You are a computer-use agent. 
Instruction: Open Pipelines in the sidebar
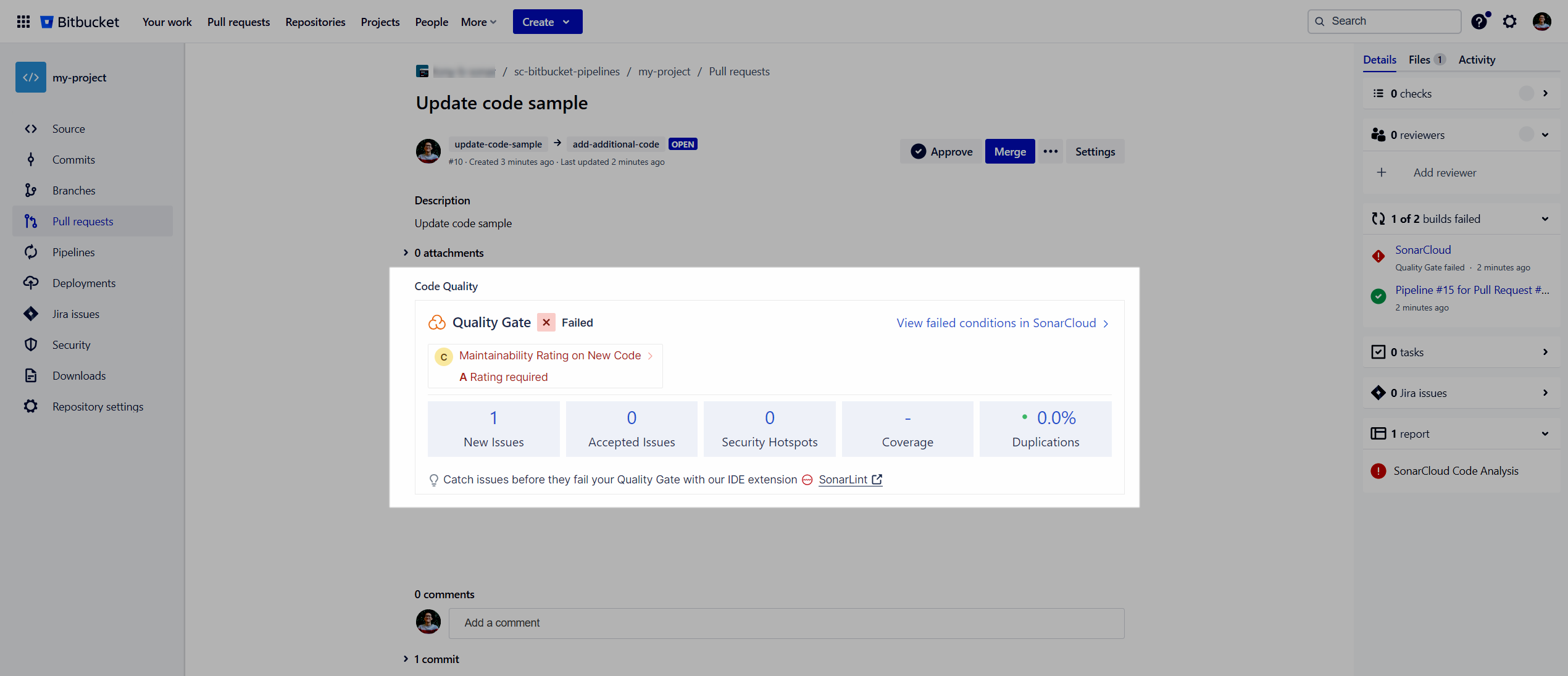click(93, 252)
